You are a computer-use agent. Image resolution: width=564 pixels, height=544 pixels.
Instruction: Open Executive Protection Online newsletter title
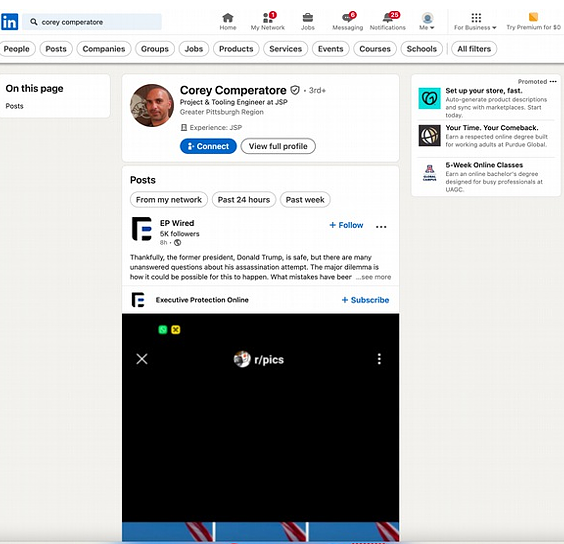point(202,300)
